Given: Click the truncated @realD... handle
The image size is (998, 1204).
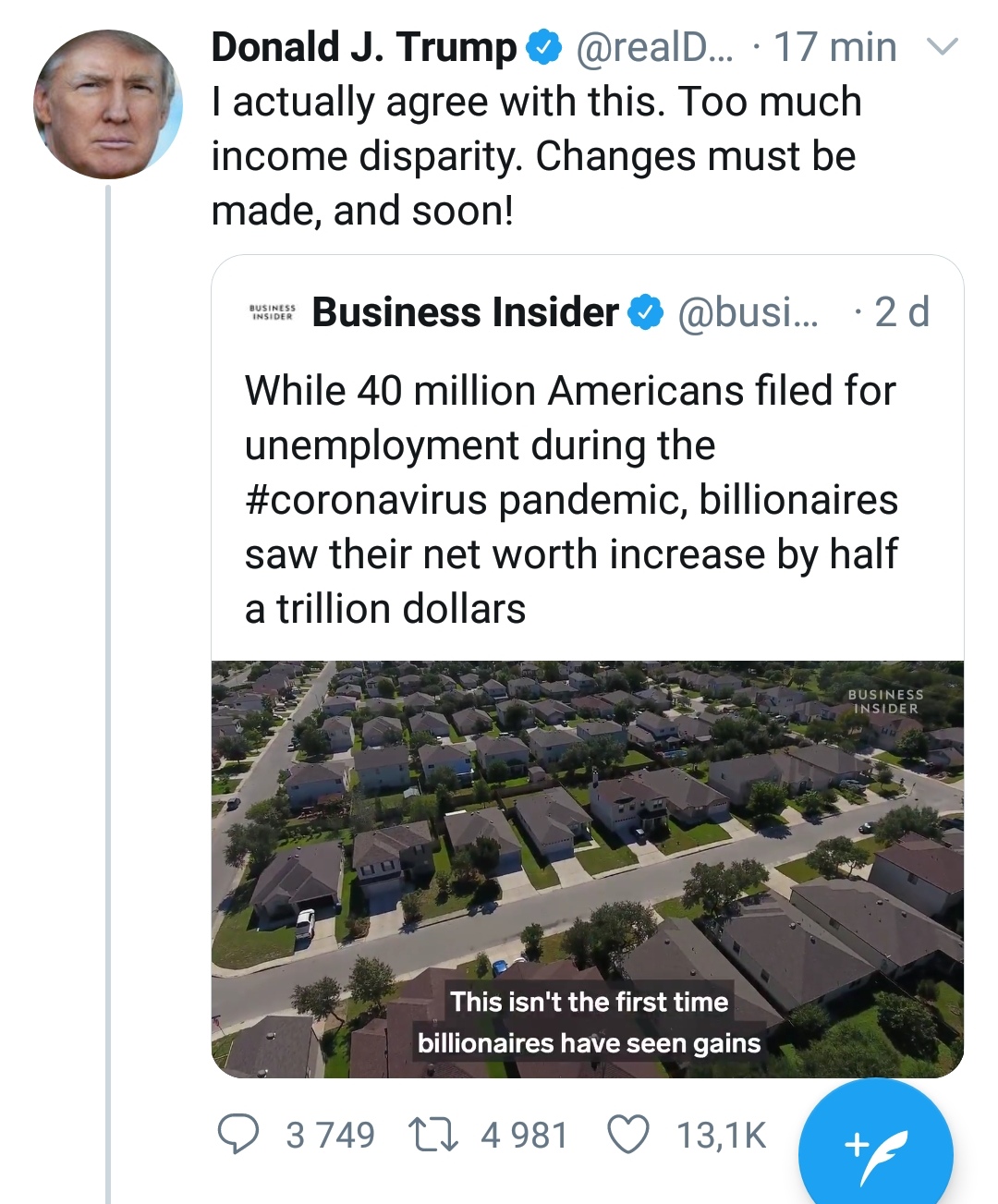Looking at the screenshot, I should tap(654, 47).
